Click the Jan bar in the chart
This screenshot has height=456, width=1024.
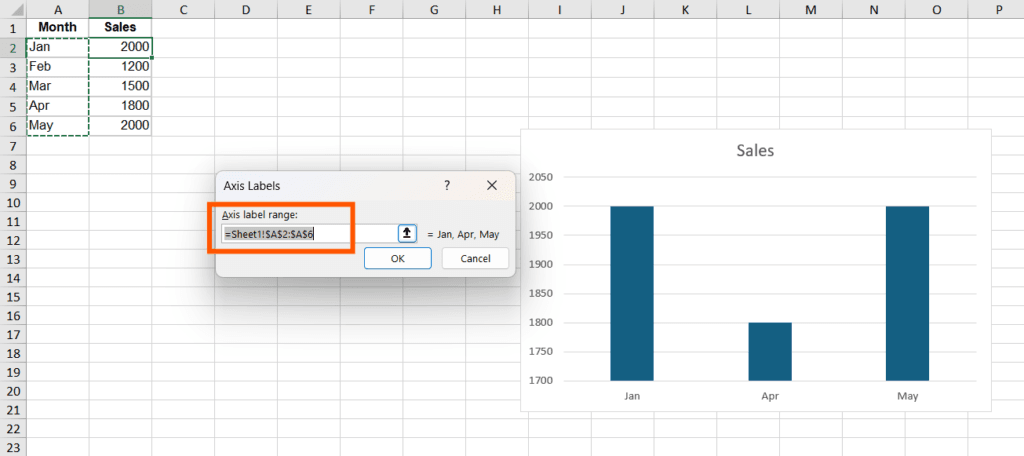click(632, 293)
